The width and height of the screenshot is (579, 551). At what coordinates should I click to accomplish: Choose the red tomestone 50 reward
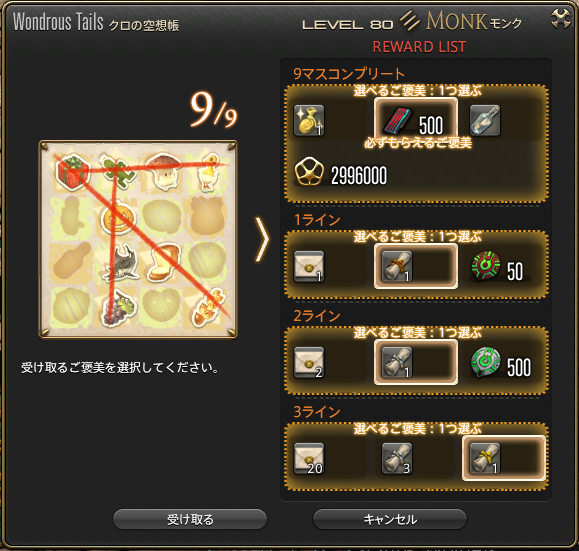point(499,266)
